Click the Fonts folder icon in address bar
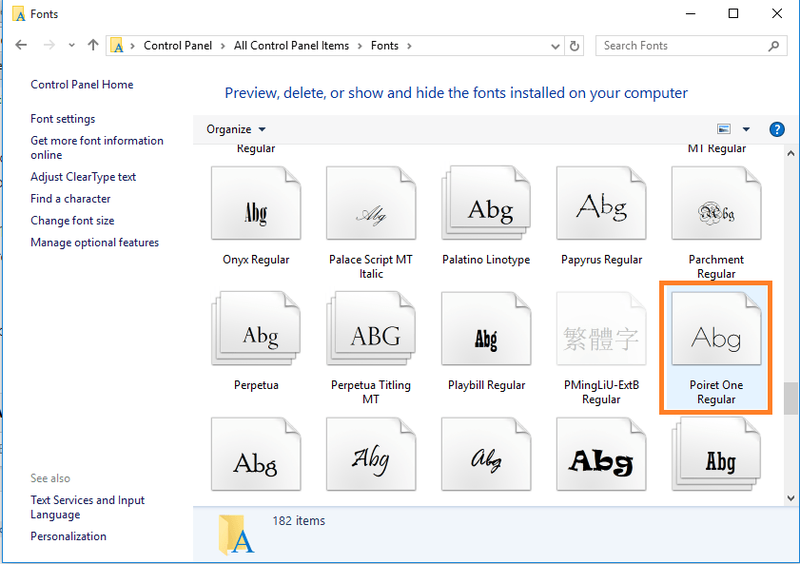This screenshot has height=564, width=800. 117,46
